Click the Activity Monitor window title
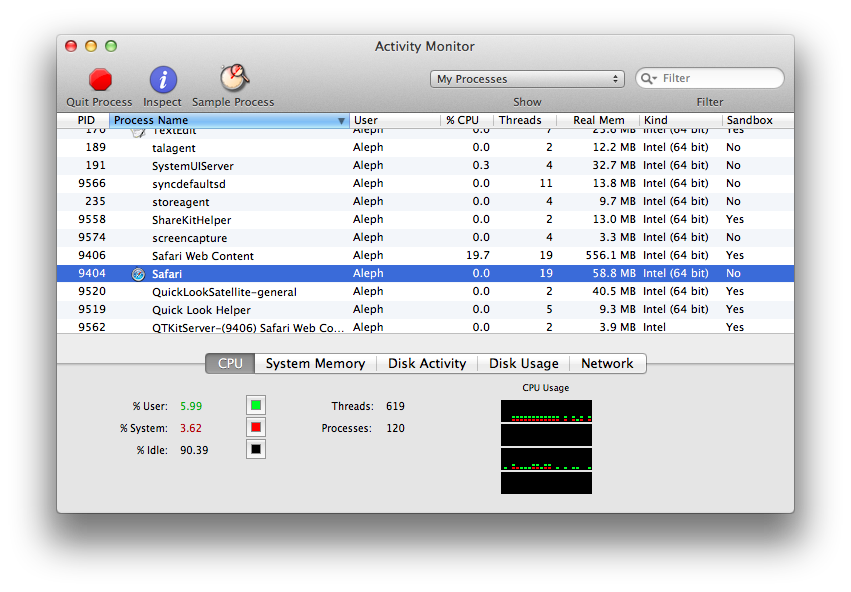Screen dimensions: 851x592 424,47
